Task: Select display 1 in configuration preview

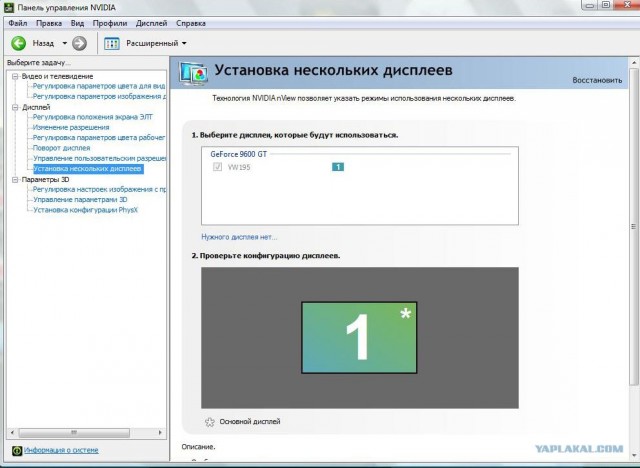Action: pos(359,337)
